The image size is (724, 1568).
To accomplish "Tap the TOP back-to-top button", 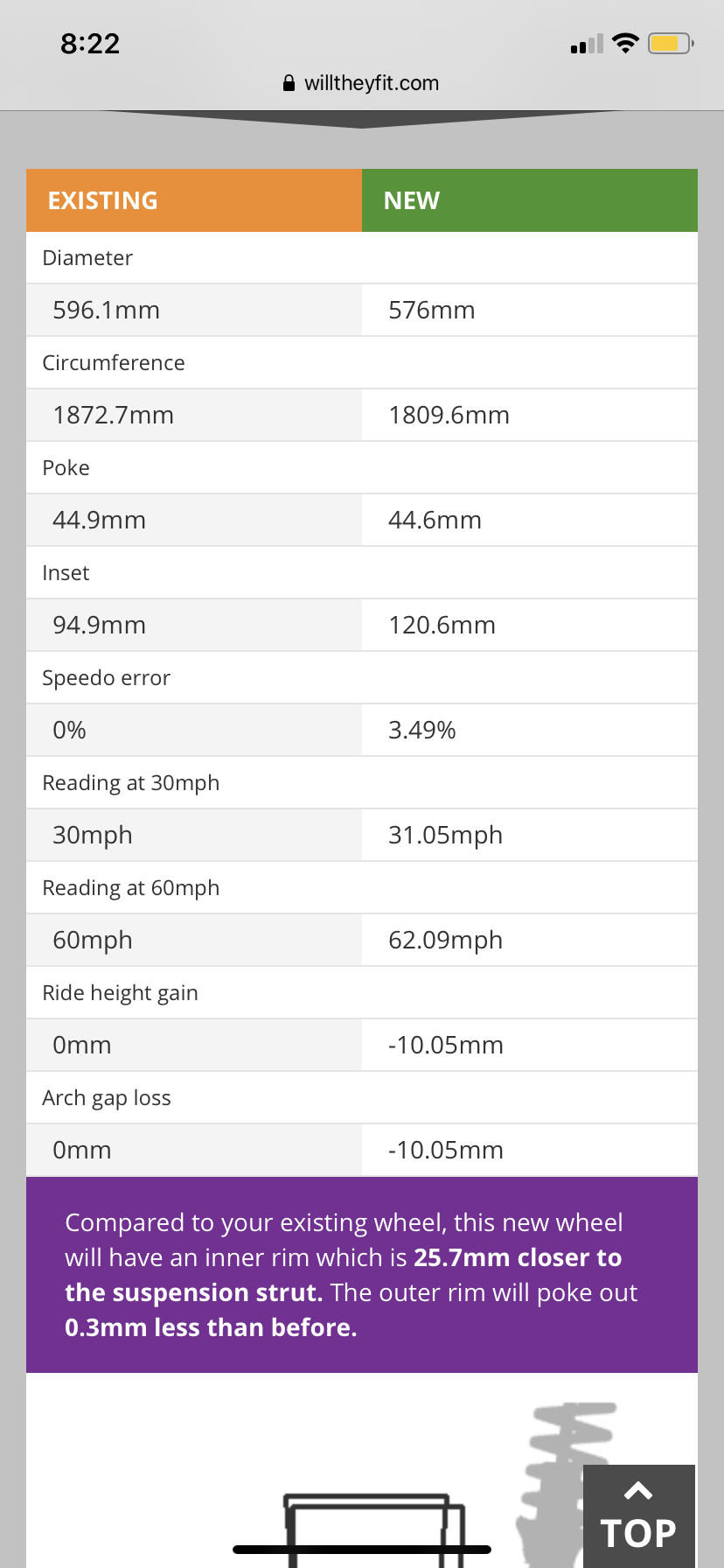I will (639, 1516).
